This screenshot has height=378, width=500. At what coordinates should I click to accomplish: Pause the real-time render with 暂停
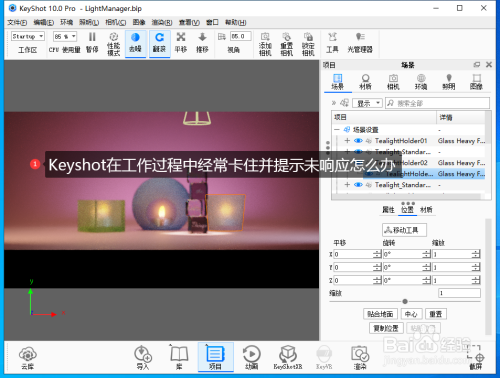92,42
